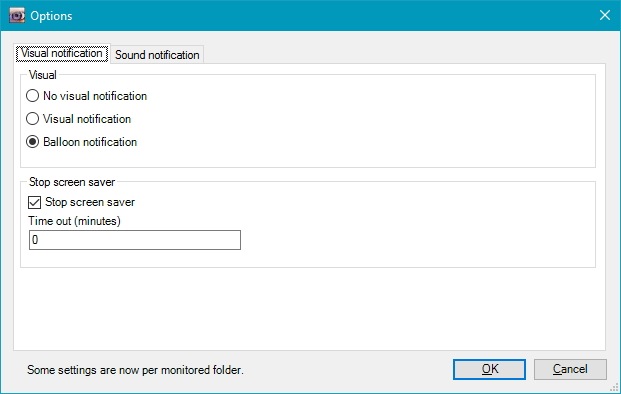Click the 'Some settings are now per monitored folder' note
Screen dimensions: 621x394
pos(135,370)
